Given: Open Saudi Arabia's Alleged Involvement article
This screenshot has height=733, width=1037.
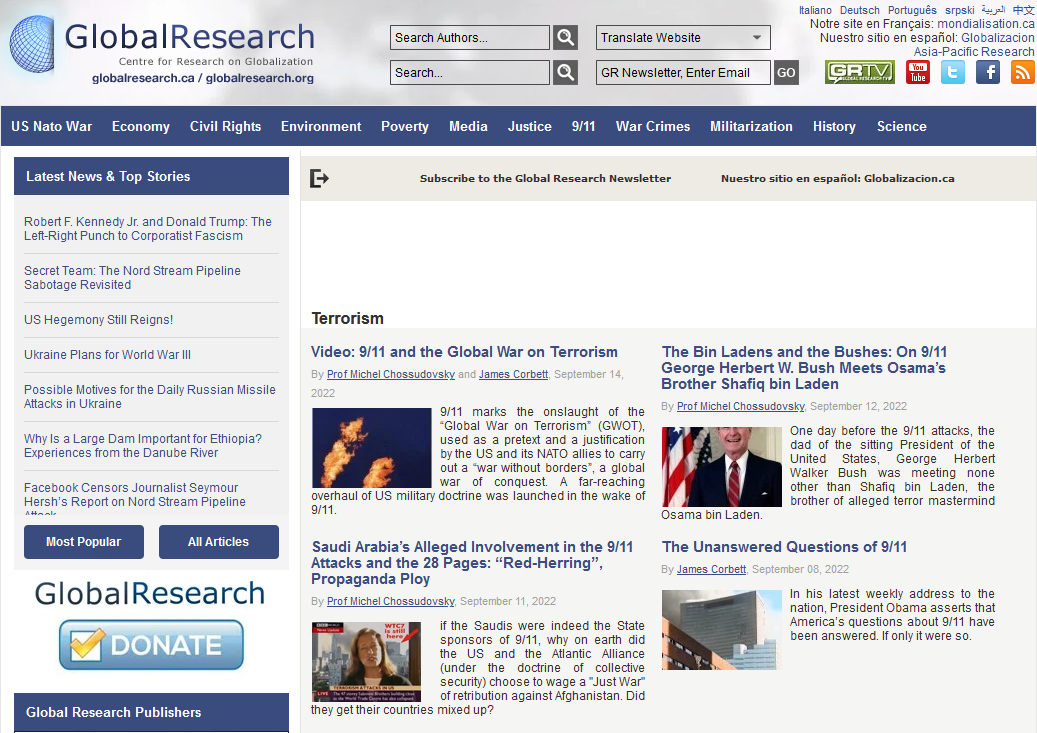Looking at the screenshot, I should (472, 563).
